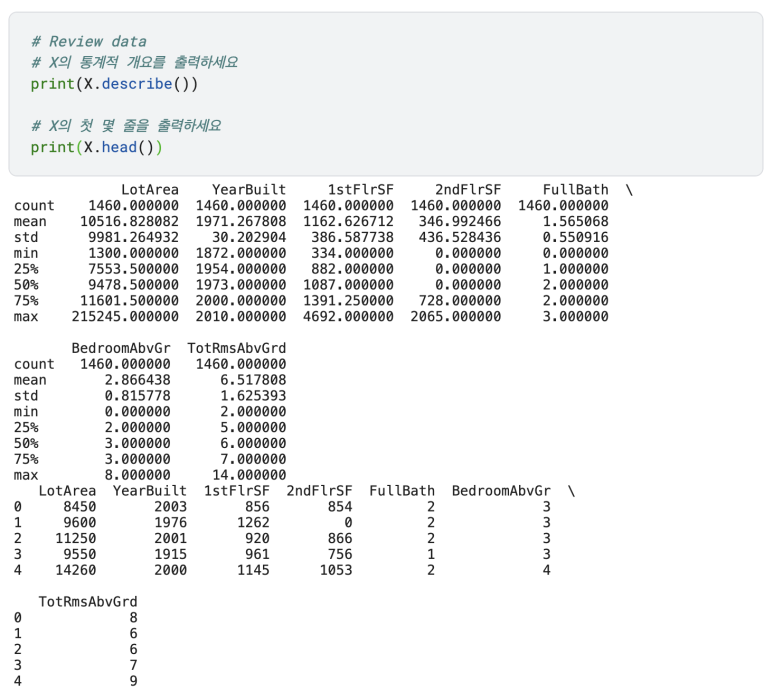The height and width of the screenshot is (691, 773).
Task: Click the 728.000000 value
Action: [459, 300]
